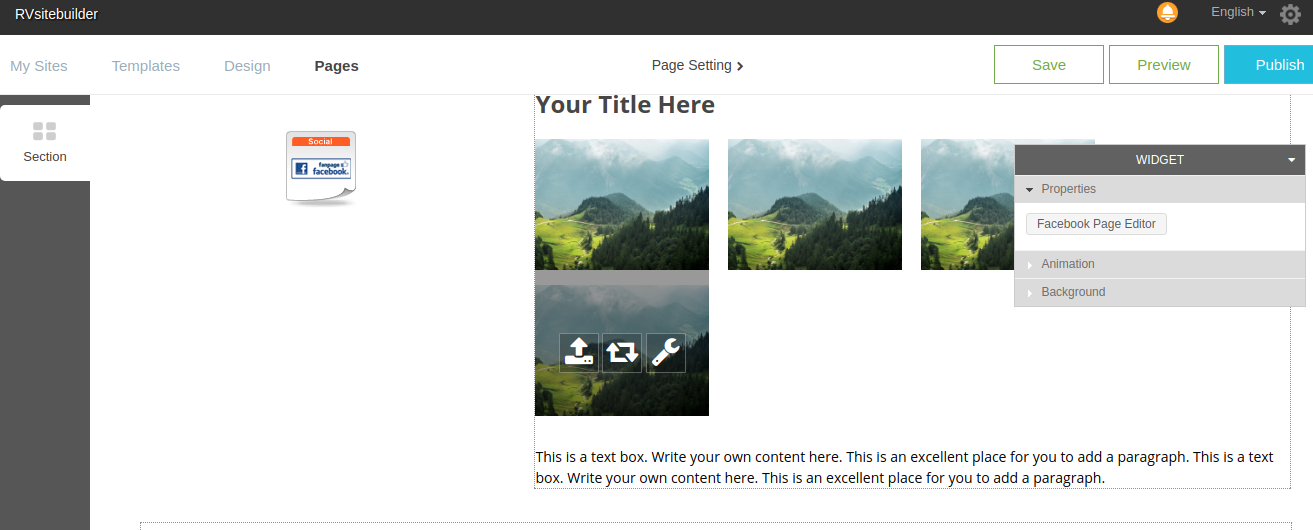Click the Section grid icon in the sidebar
Image resolution: width=1313 pixels, height=530 pixels.
click(x=44, y=131)
